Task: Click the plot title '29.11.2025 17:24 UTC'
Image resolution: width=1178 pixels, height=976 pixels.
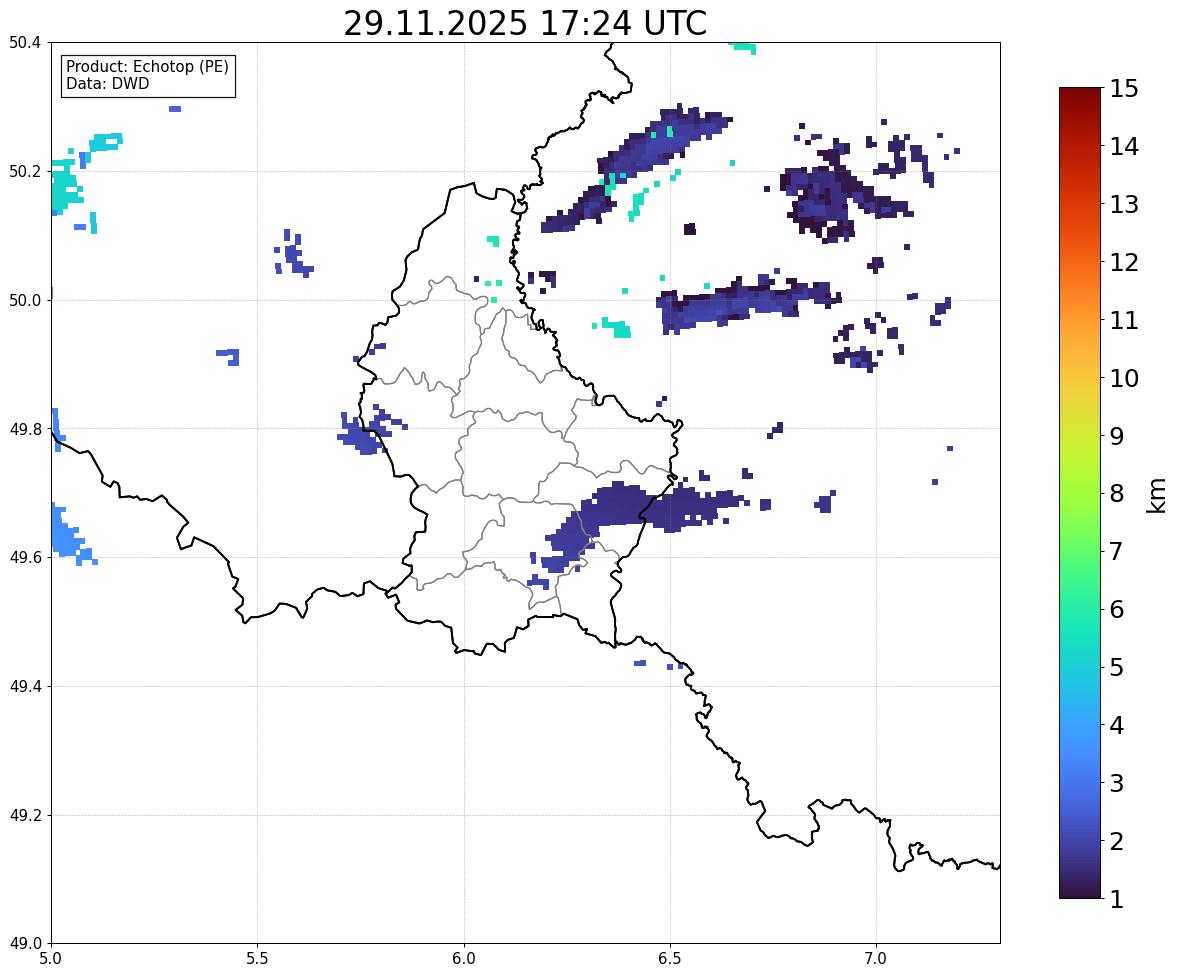Action: coord(525,23)
